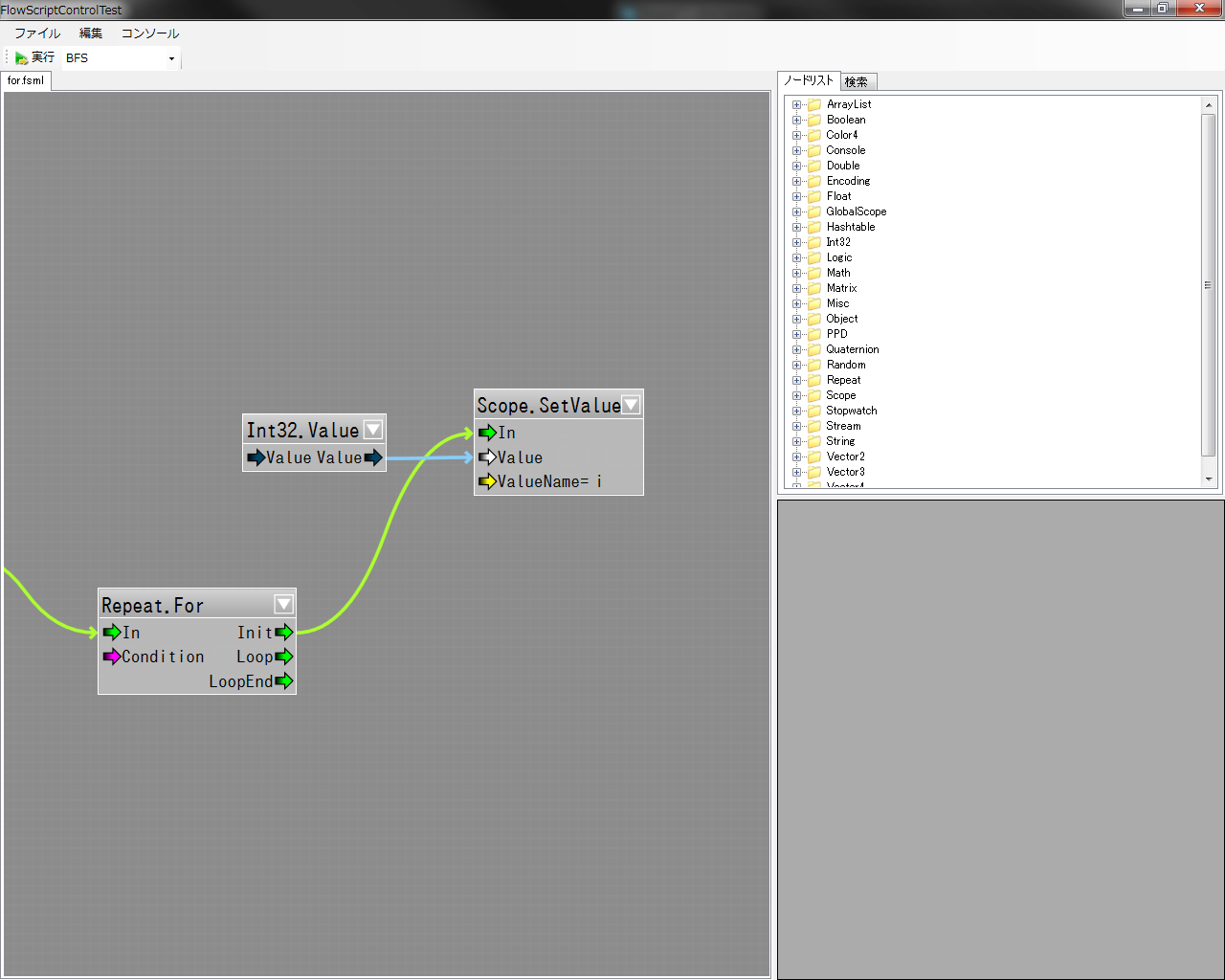Toggle the Repeat.For node collapse triangle
The height and width of the screenshot is (980, 1225).
point(283,604)
